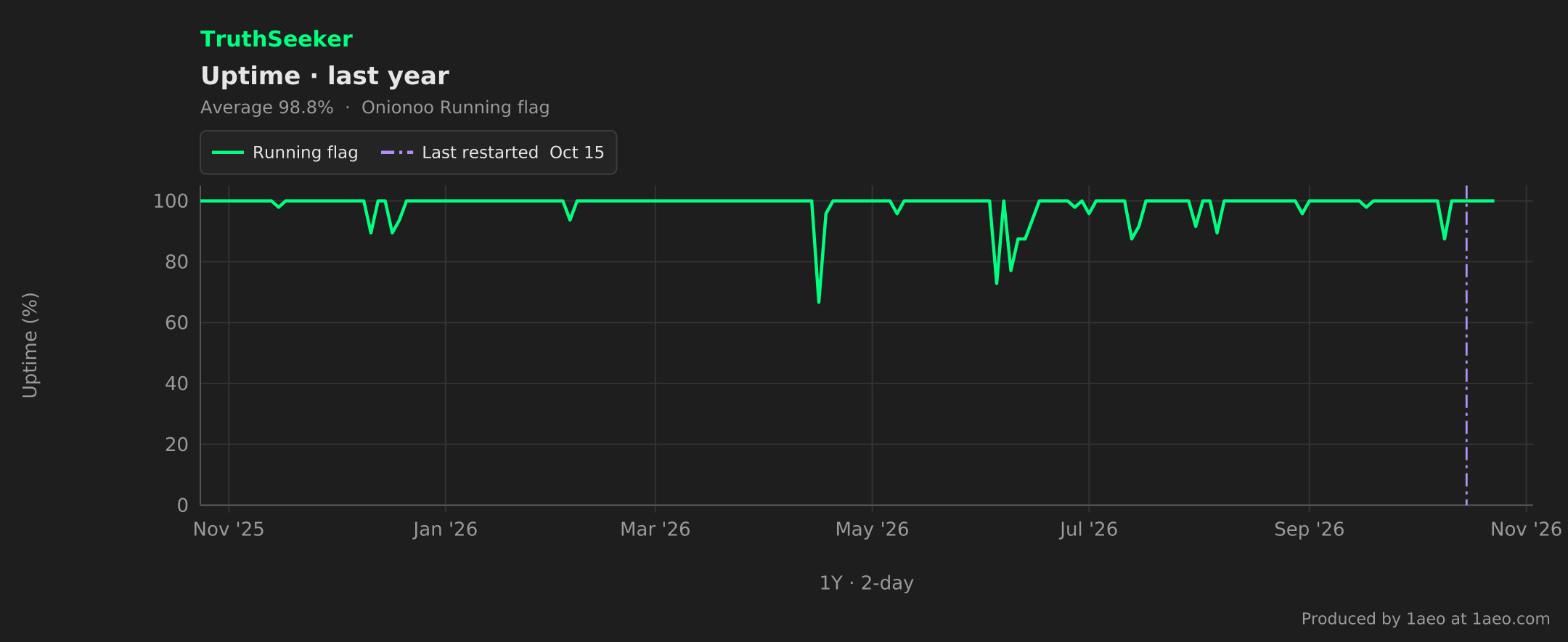
Task: Click the 'Running flag' legend label
Action: coord(305,153)
